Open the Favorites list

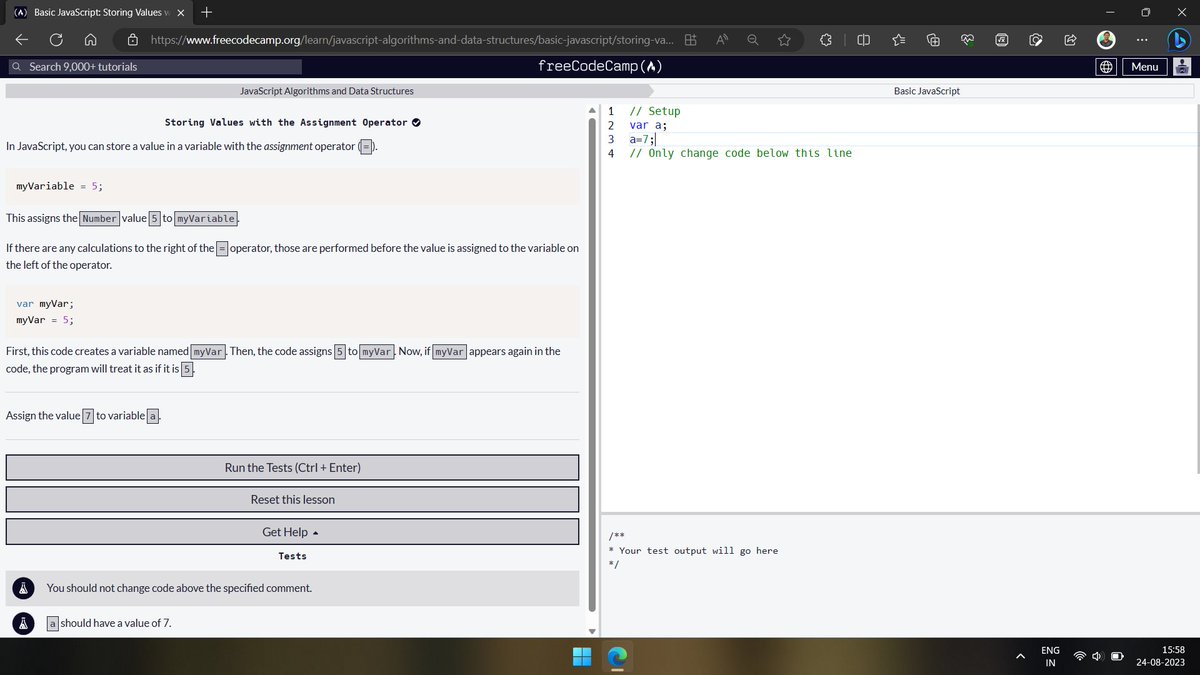[898, 40]
